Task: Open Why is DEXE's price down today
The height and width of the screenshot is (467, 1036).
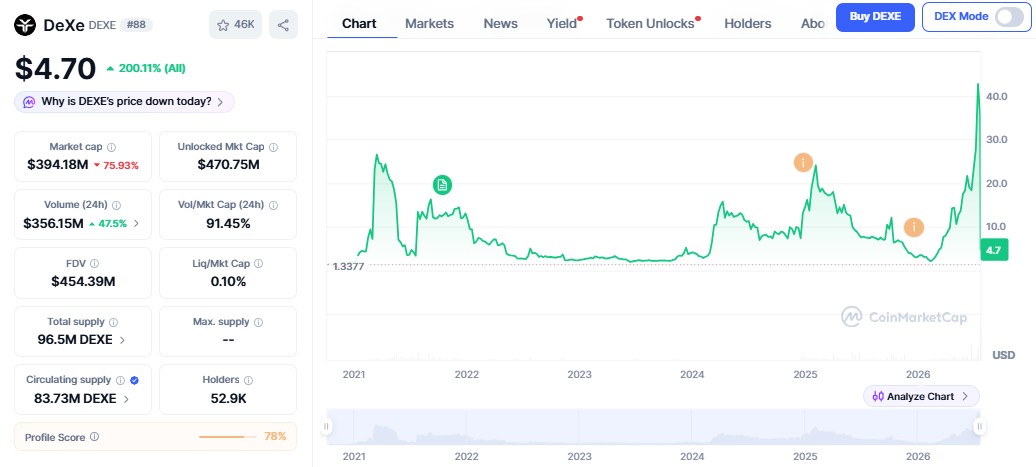Action: (x=124, y=102)
